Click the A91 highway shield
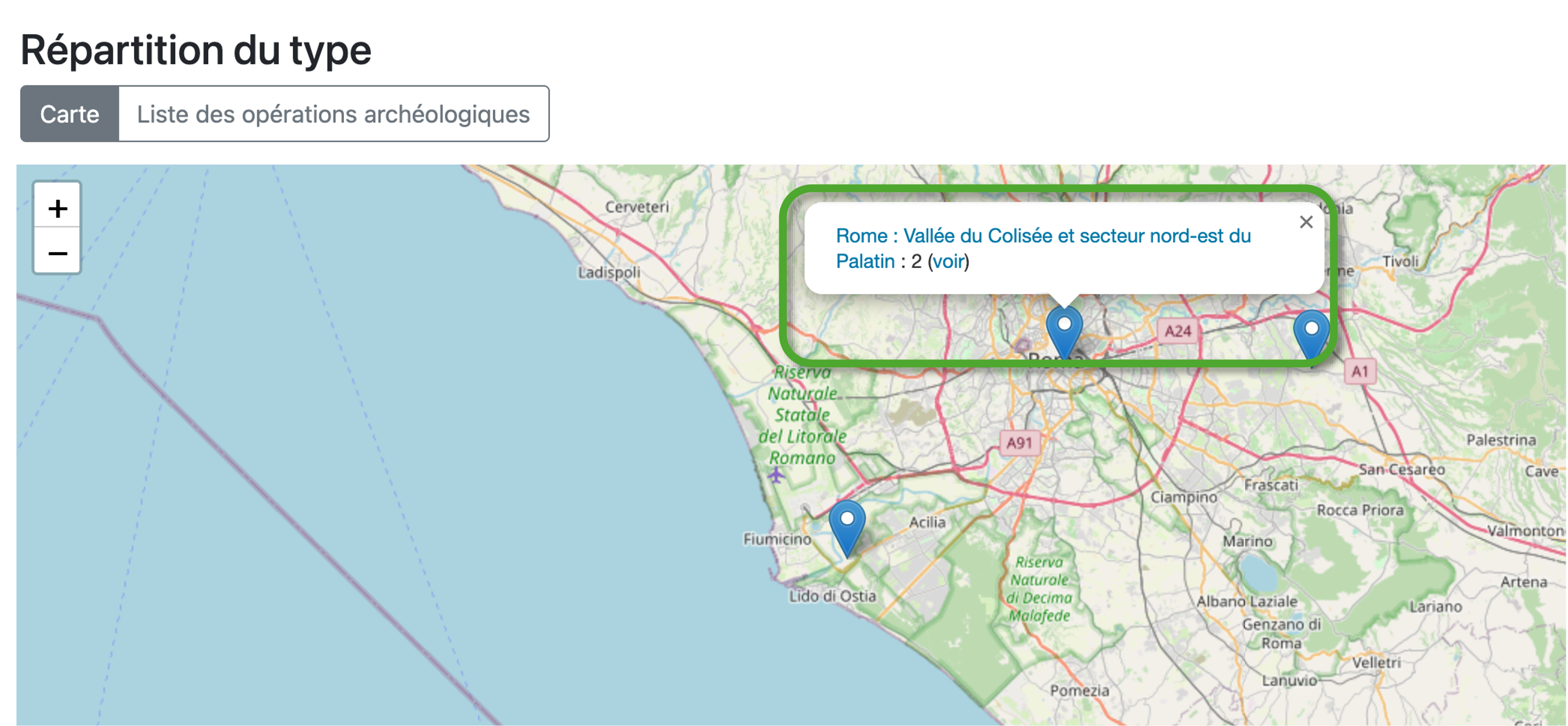This screenshot has width=1568, height=726. point(1019,443)
